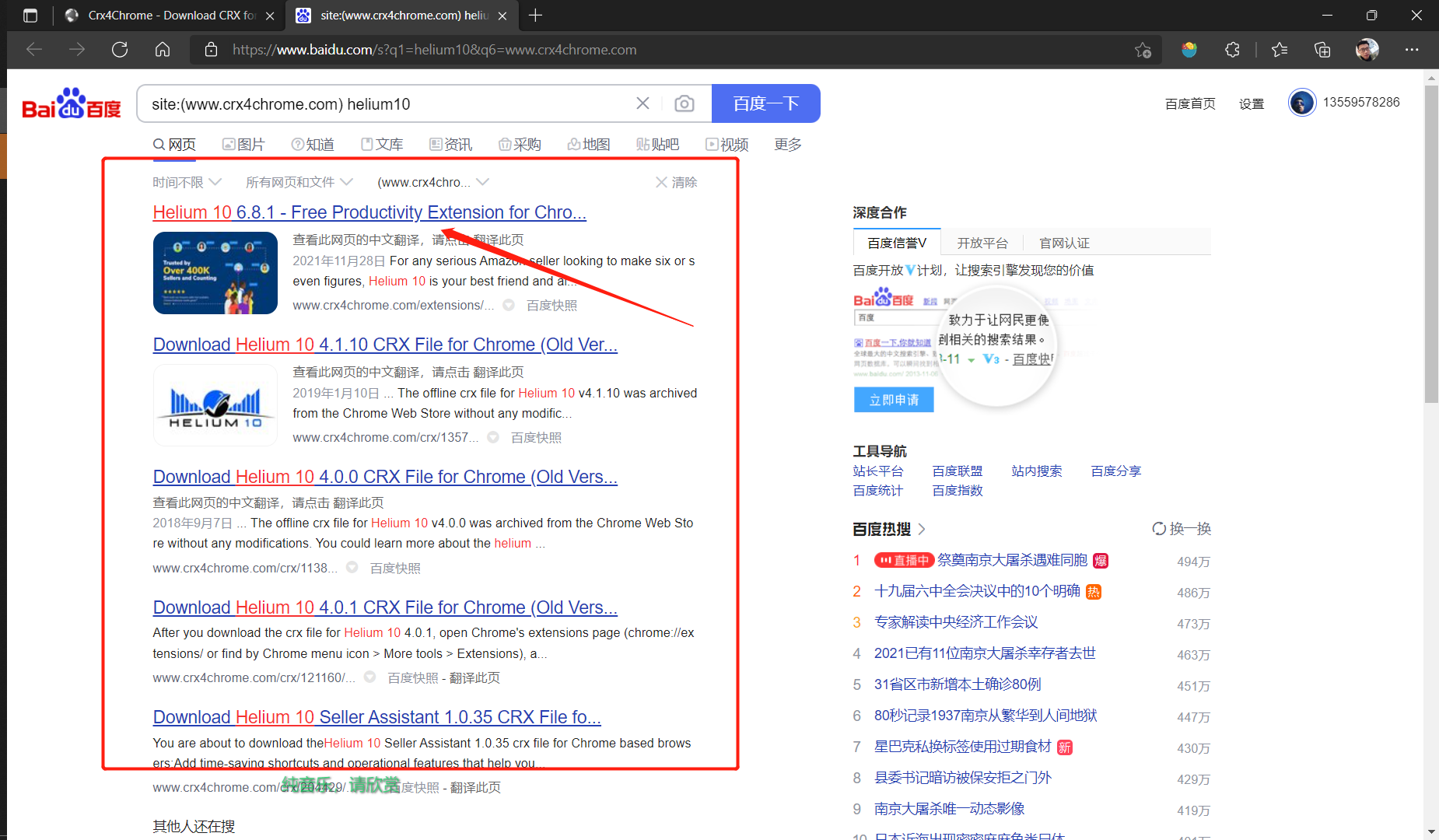Click the first result's blue thumbnail image

(215, 273)
